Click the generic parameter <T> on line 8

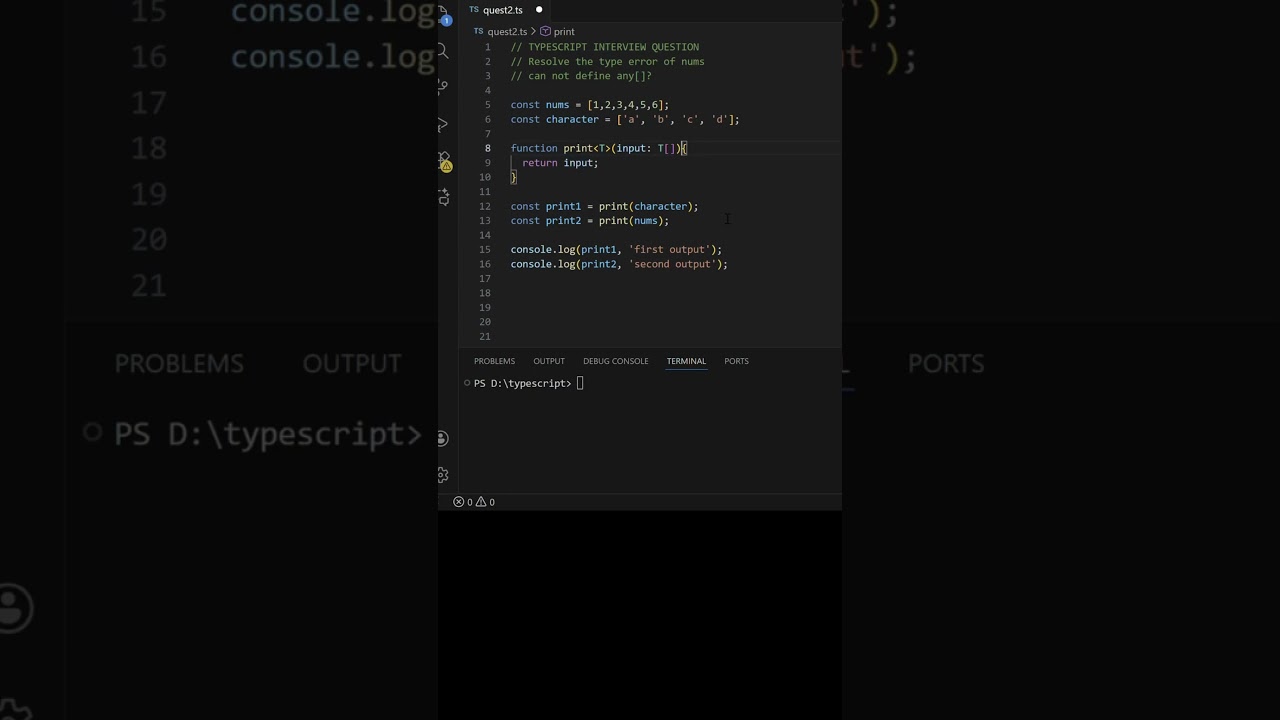602,148
